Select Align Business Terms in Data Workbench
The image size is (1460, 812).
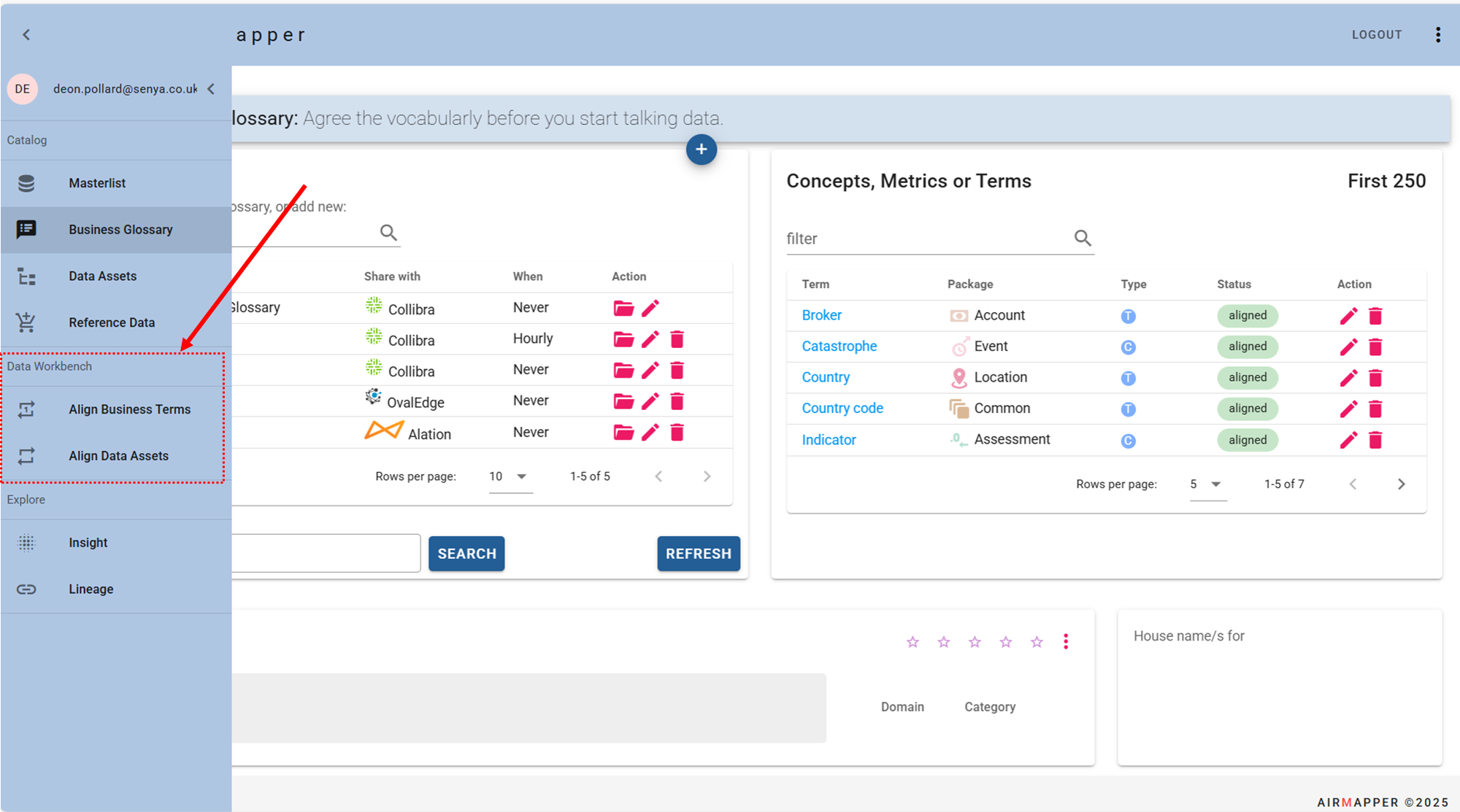point(129,409)
